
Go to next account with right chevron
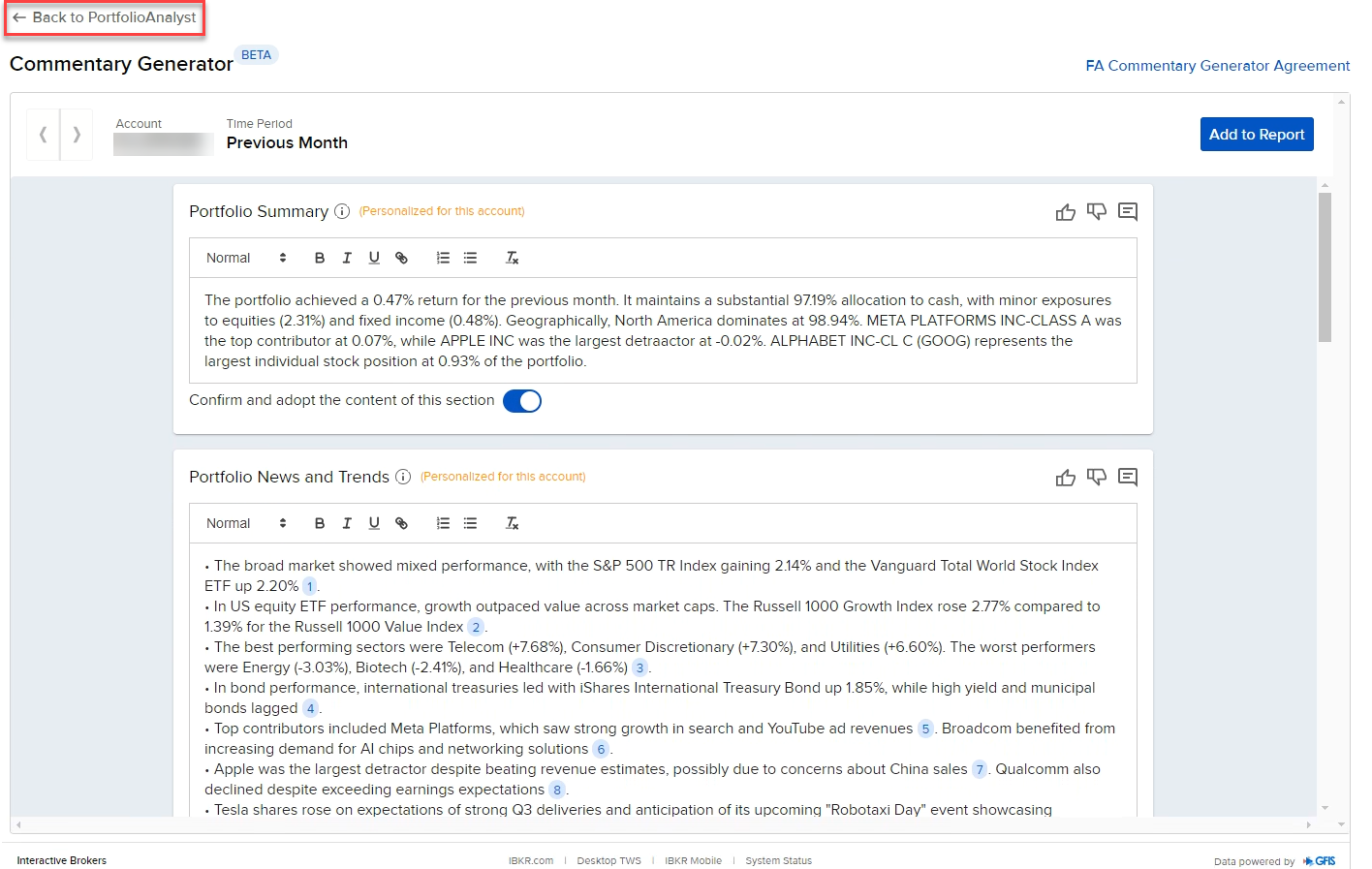click(x=77, y=135)
